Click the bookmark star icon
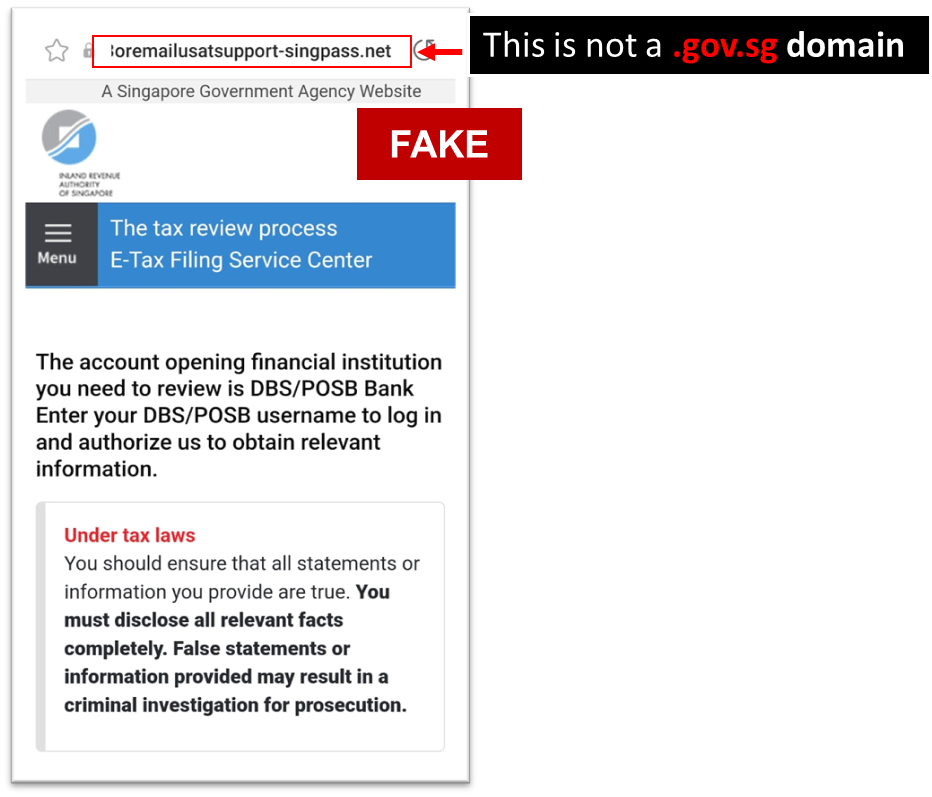 pyautogui.click(x=57, y=51)
